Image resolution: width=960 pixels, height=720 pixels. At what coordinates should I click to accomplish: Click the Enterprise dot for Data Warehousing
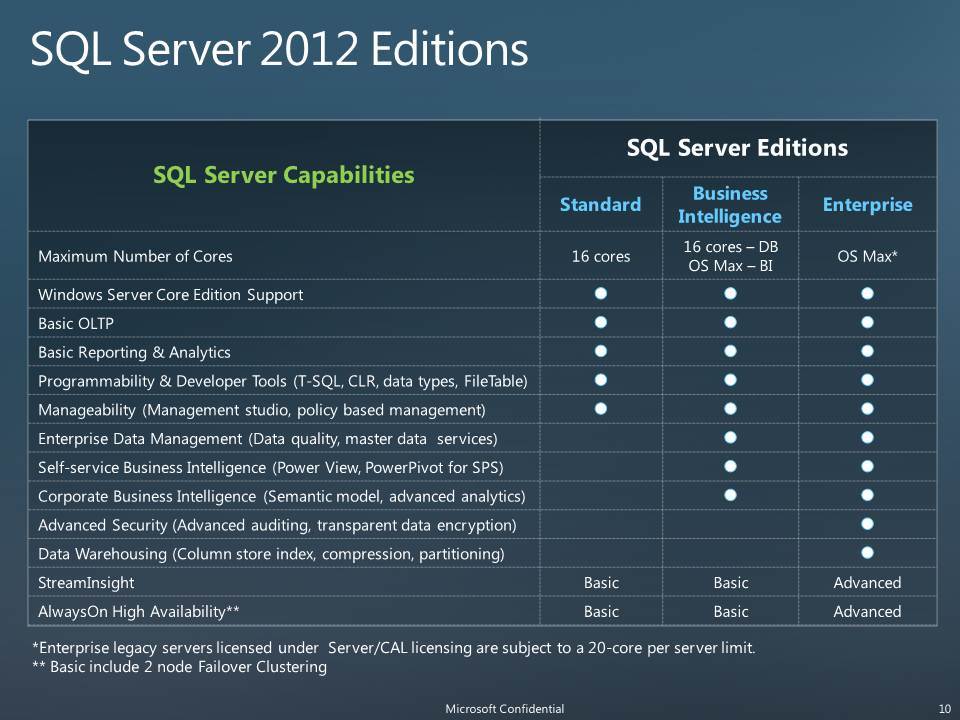pos(865,553)
